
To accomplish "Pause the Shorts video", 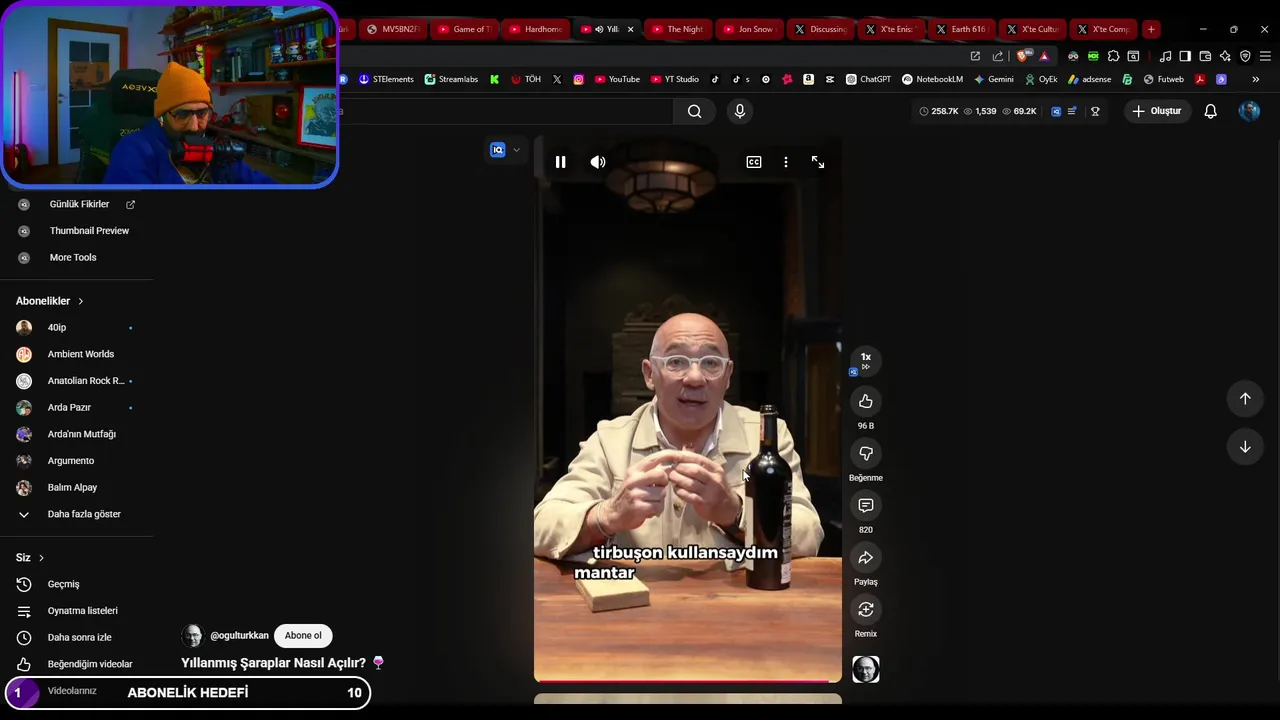I will (x=560, y=162).
